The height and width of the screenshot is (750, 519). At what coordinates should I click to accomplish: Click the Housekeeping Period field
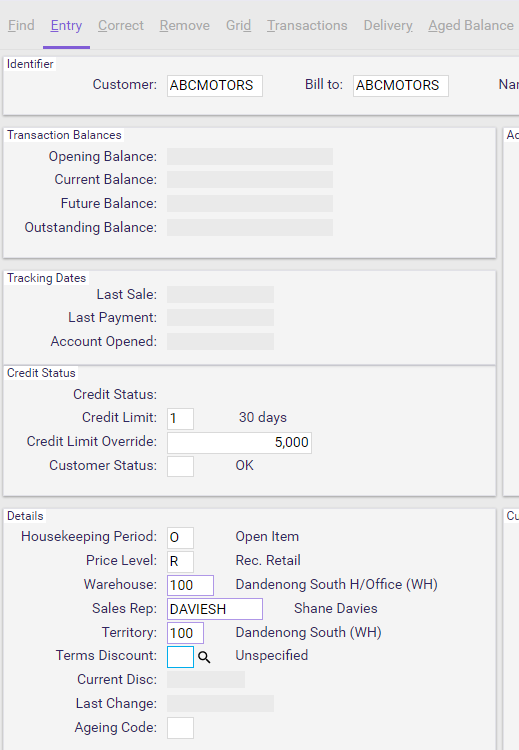180,538
